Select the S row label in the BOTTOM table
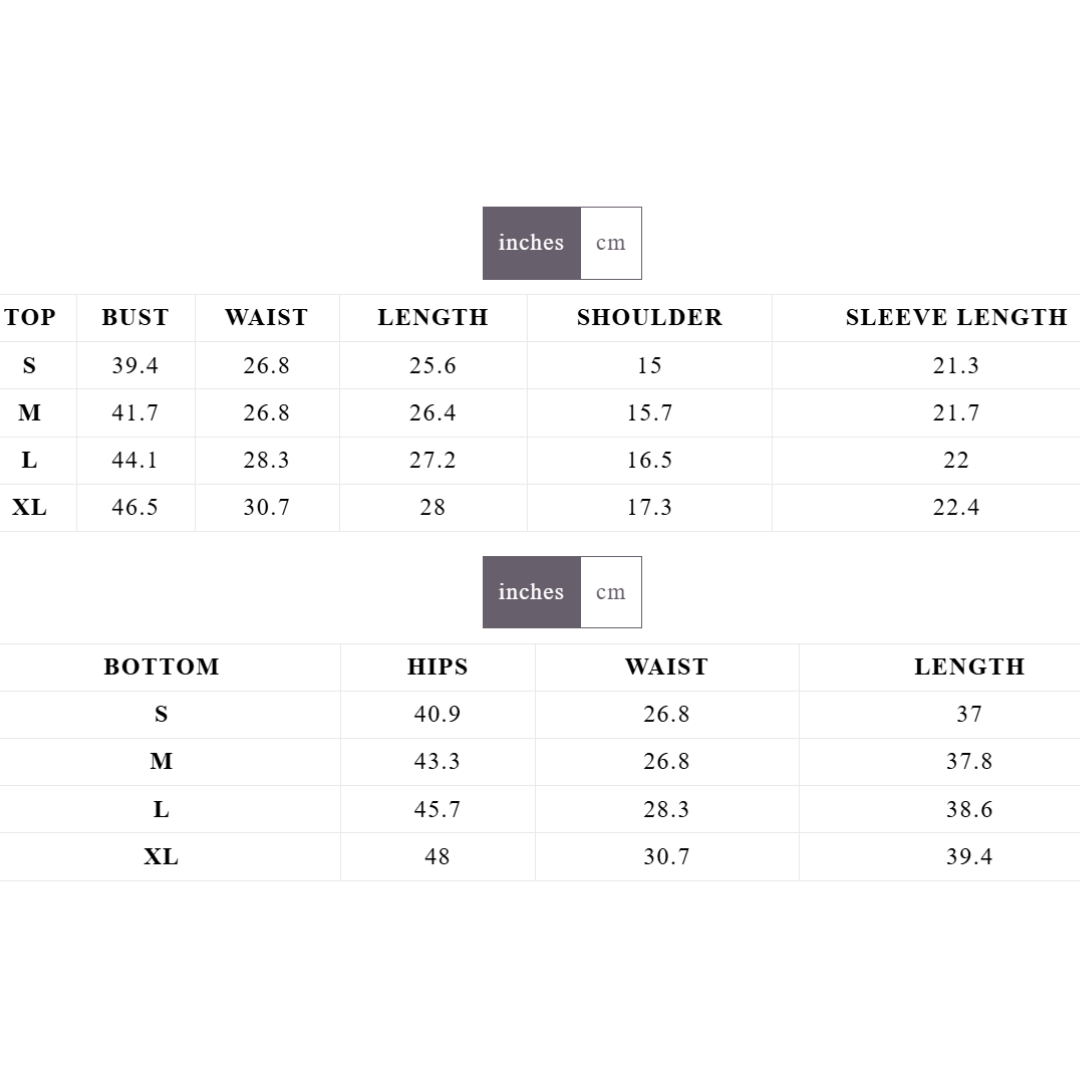 coord(161,714)
